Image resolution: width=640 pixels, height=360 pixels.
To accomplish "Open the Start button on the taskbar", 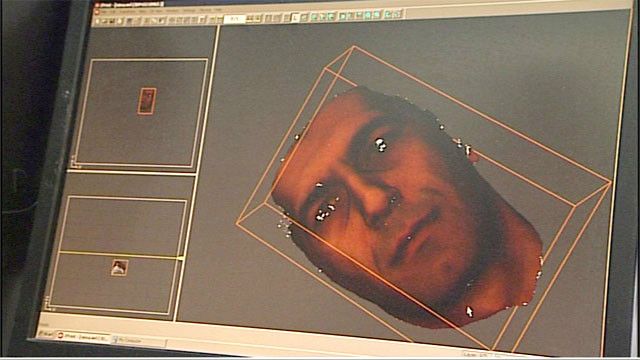I will click(x=46, y=334).
